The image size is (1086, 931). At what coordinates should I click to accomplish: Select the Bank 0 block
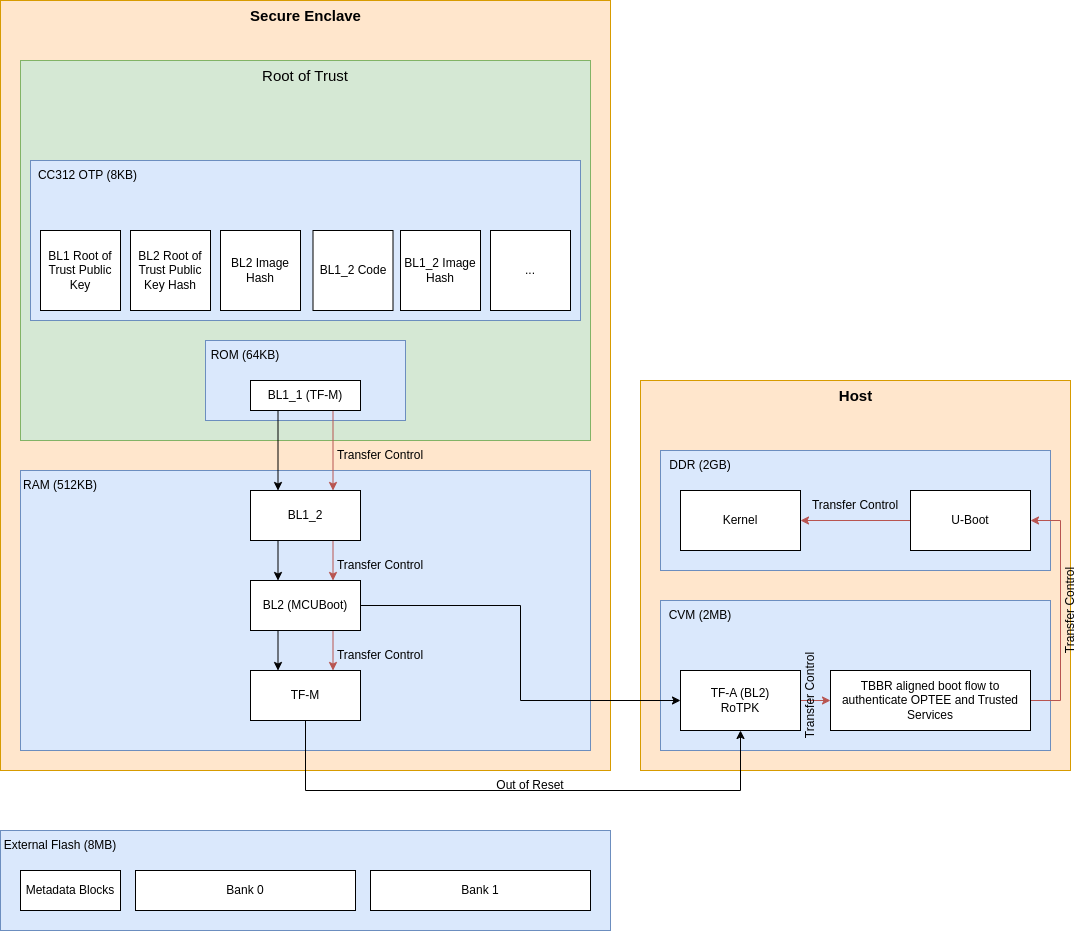(245, 890)
